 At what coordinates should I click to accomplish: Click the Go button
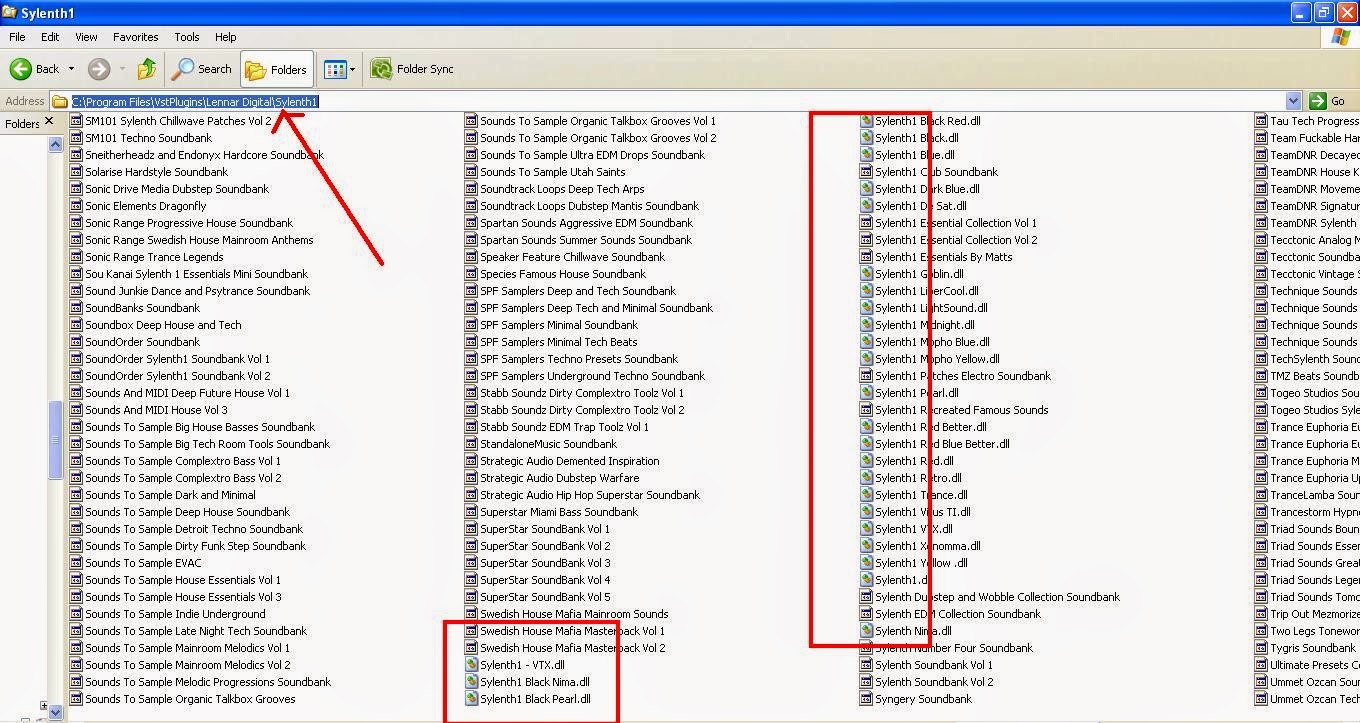coord(1330,101)
